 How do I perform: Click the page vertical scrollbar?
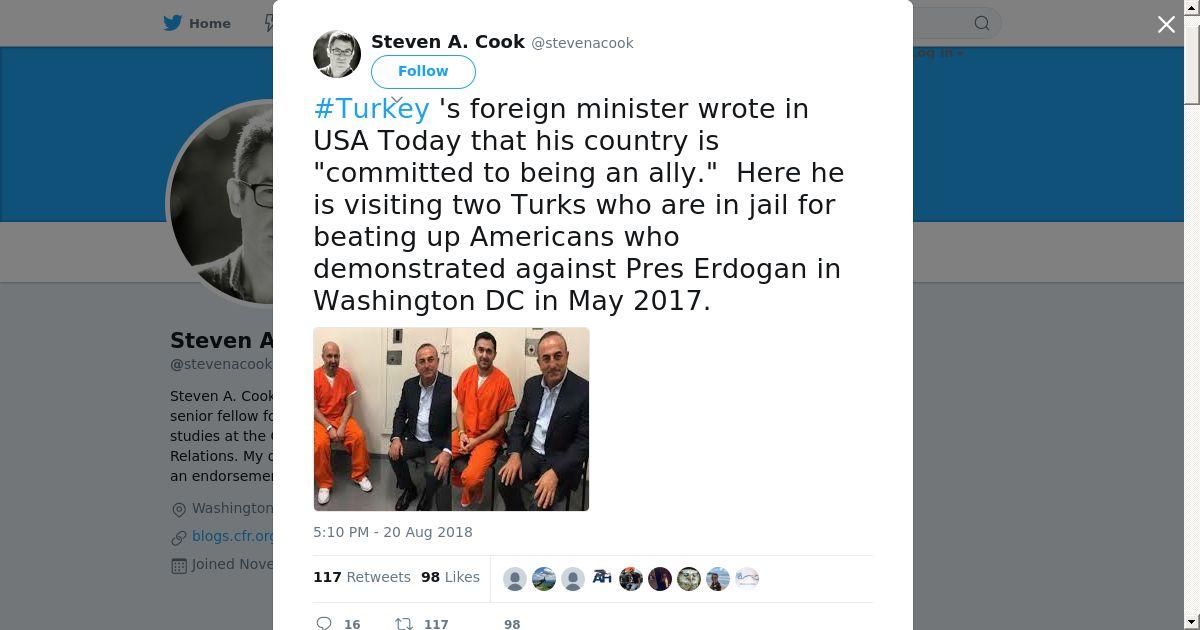point(1192,315)
